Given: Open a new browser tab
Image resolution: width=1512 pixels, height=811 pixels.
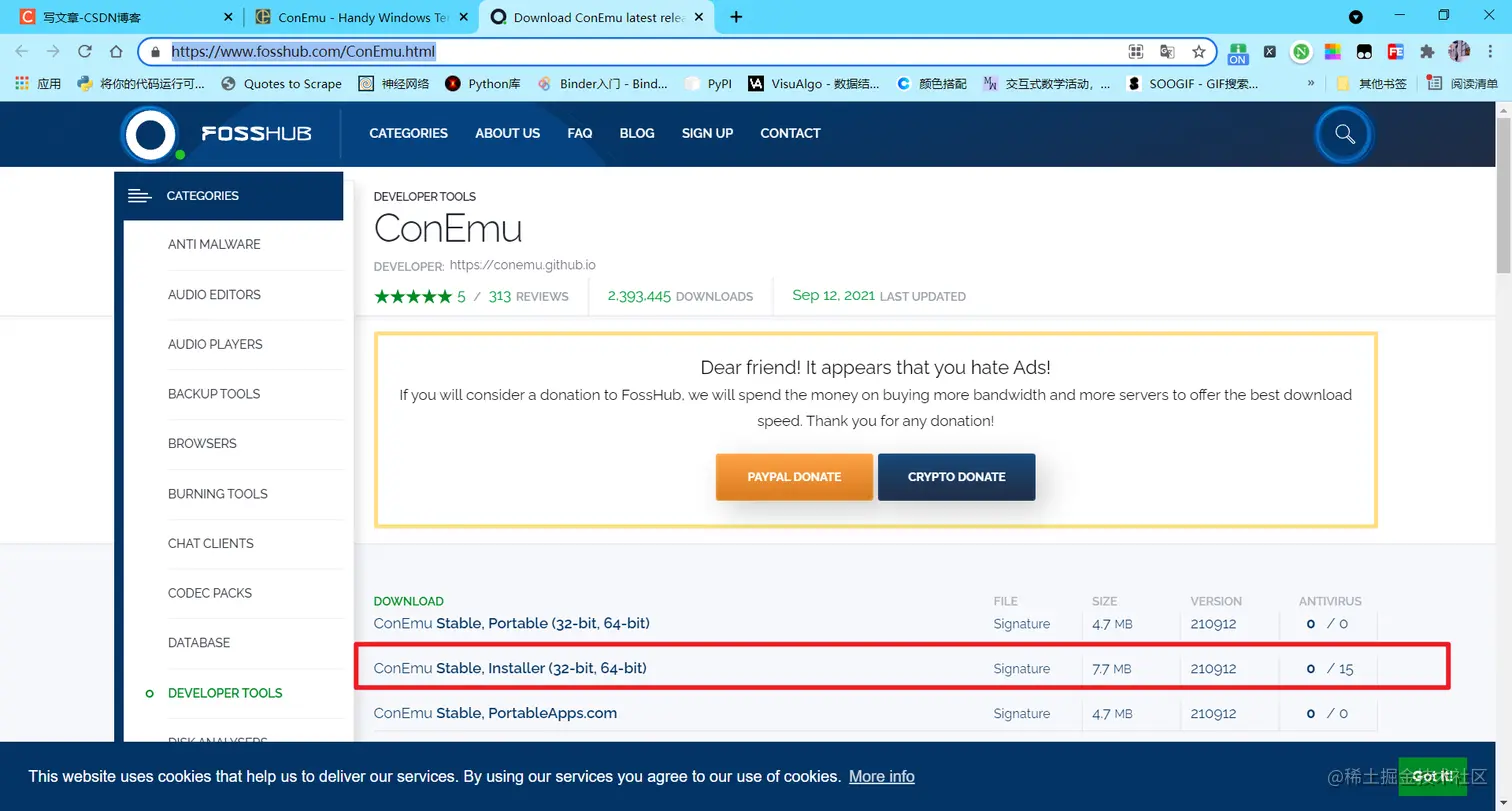Looking at the screenshot, I should point(737,17).
